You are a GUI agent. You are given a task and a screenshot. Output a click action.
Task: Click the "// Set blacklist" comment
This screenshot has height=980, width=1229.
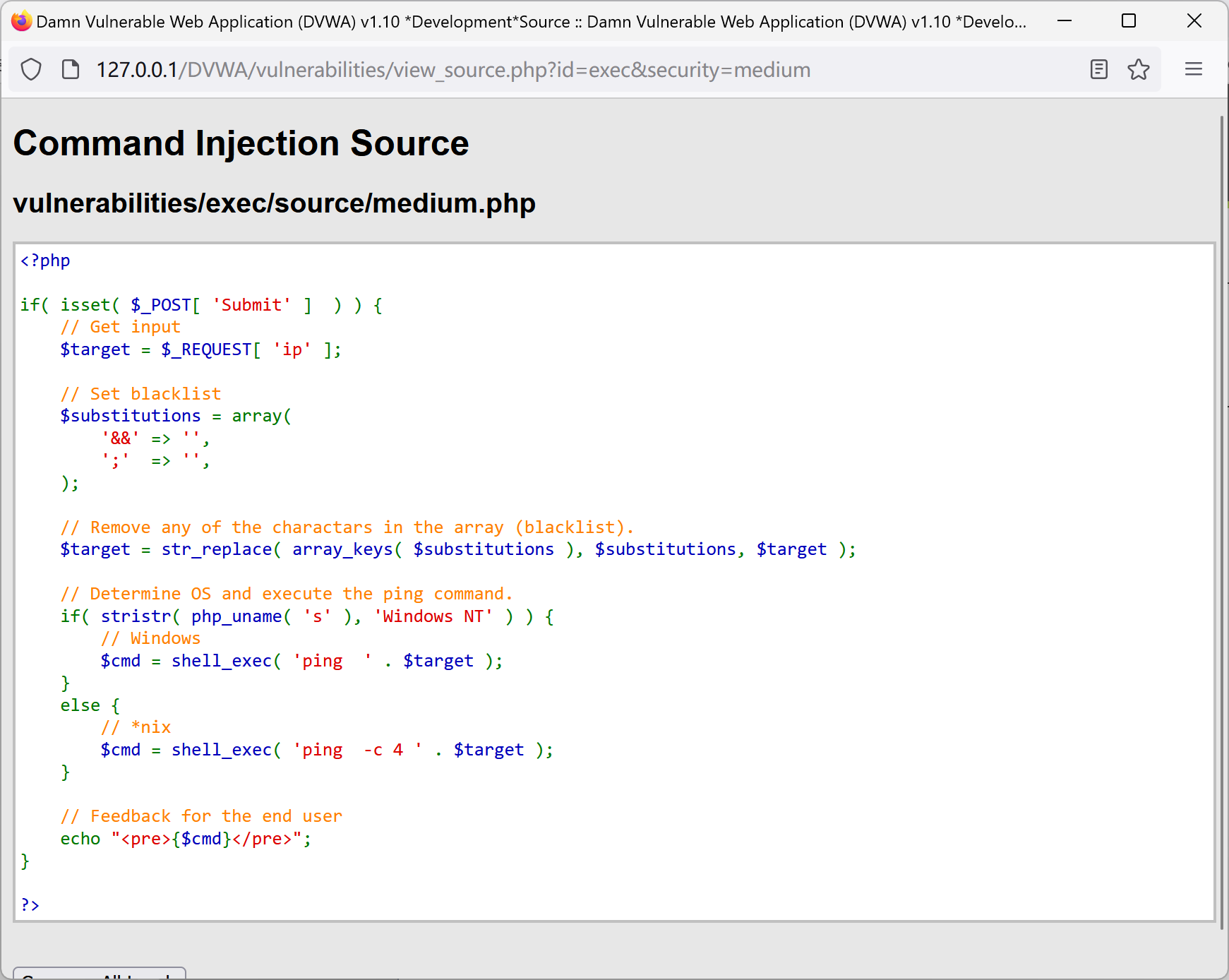click(140, 394)
